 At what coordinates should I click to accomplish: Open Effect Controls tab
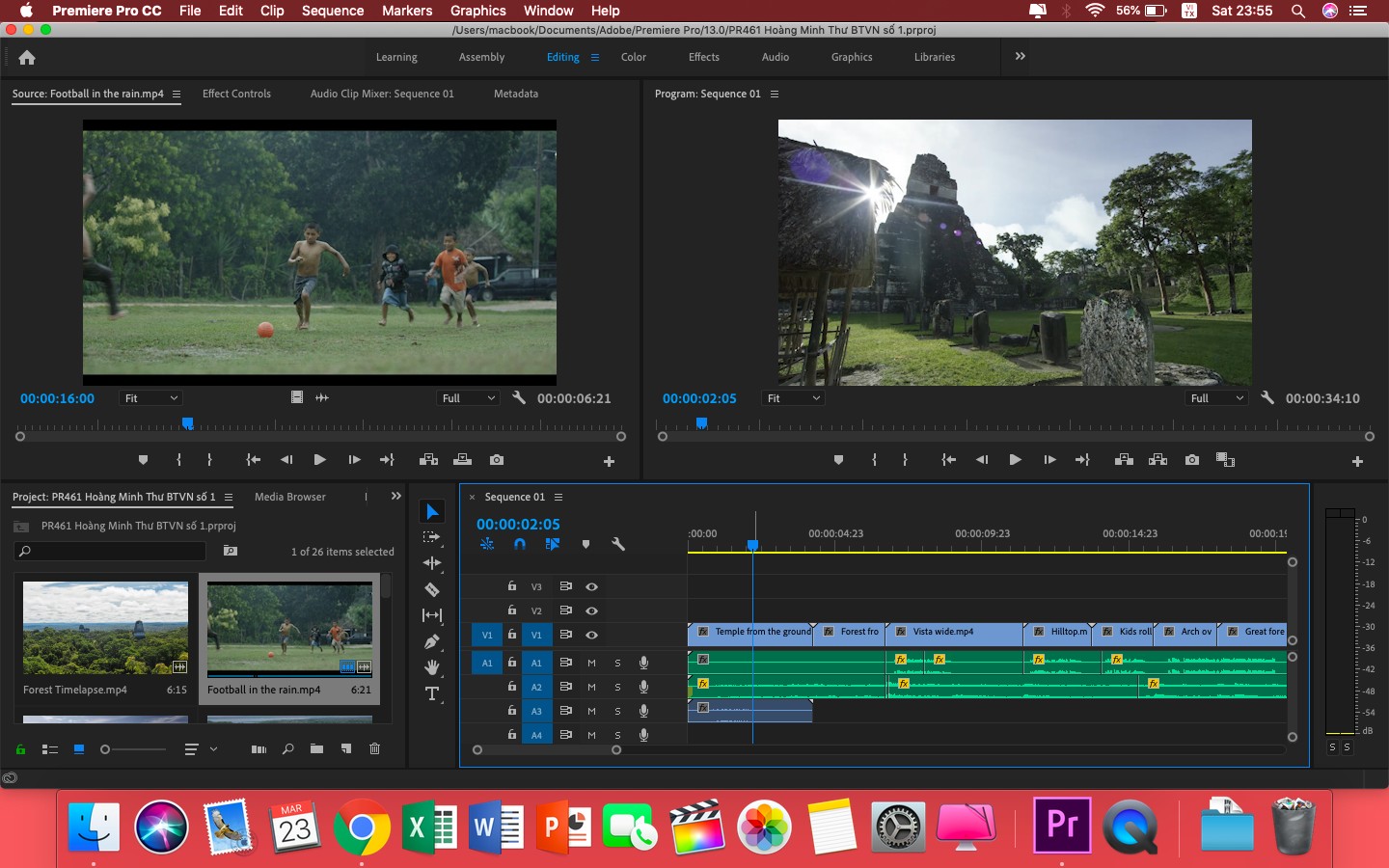click(236, 94)
